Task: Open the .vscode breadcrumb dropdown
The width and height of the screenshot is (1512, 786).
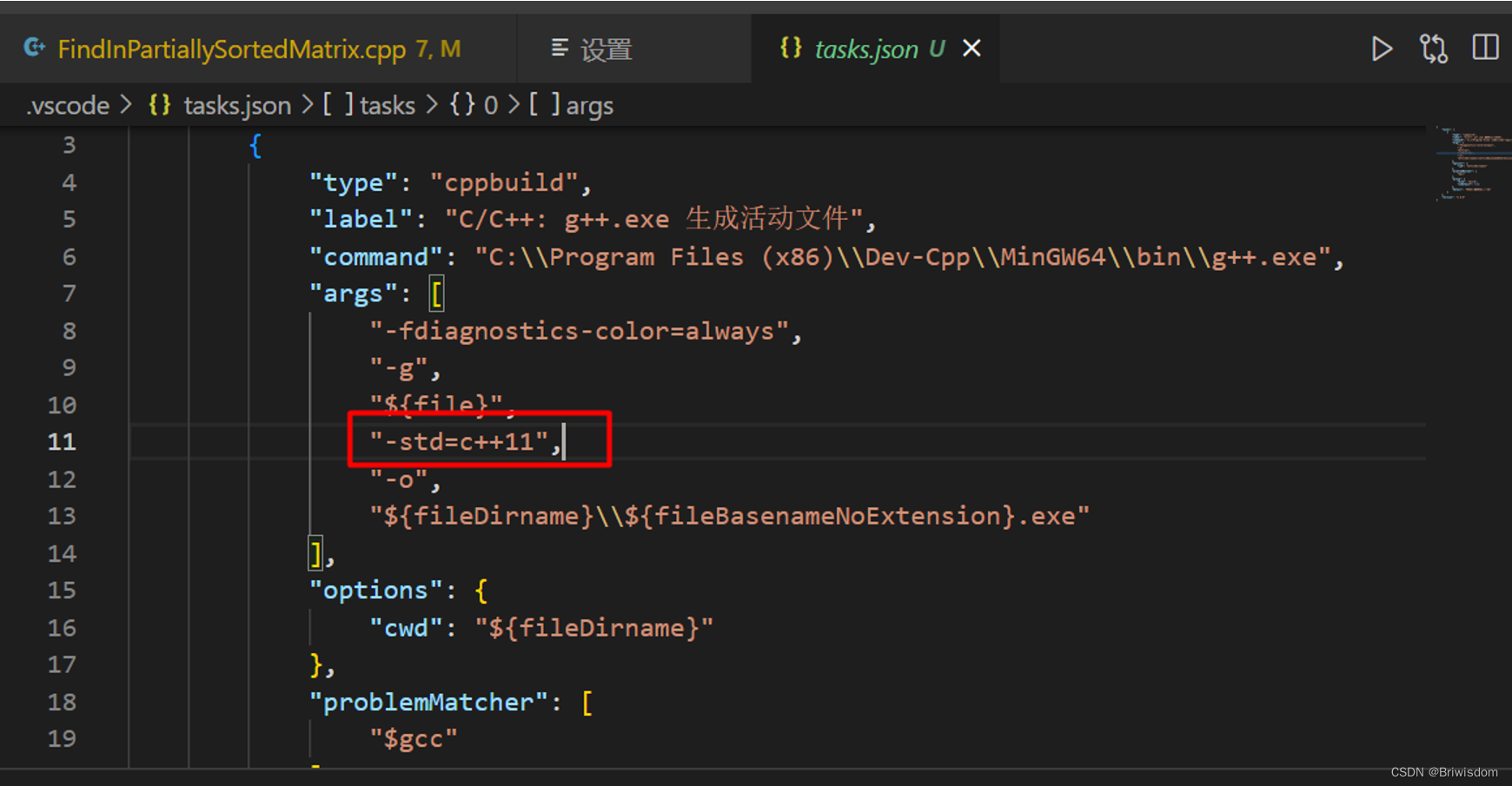Action: (67, 104)
